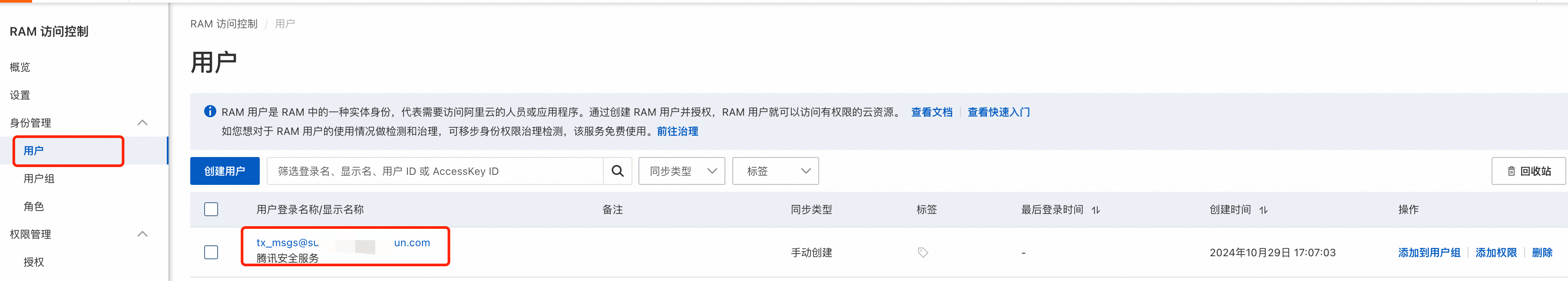Click the search magnifier icon
This screenshot has width=1568, height=281.
pos(617,171)
